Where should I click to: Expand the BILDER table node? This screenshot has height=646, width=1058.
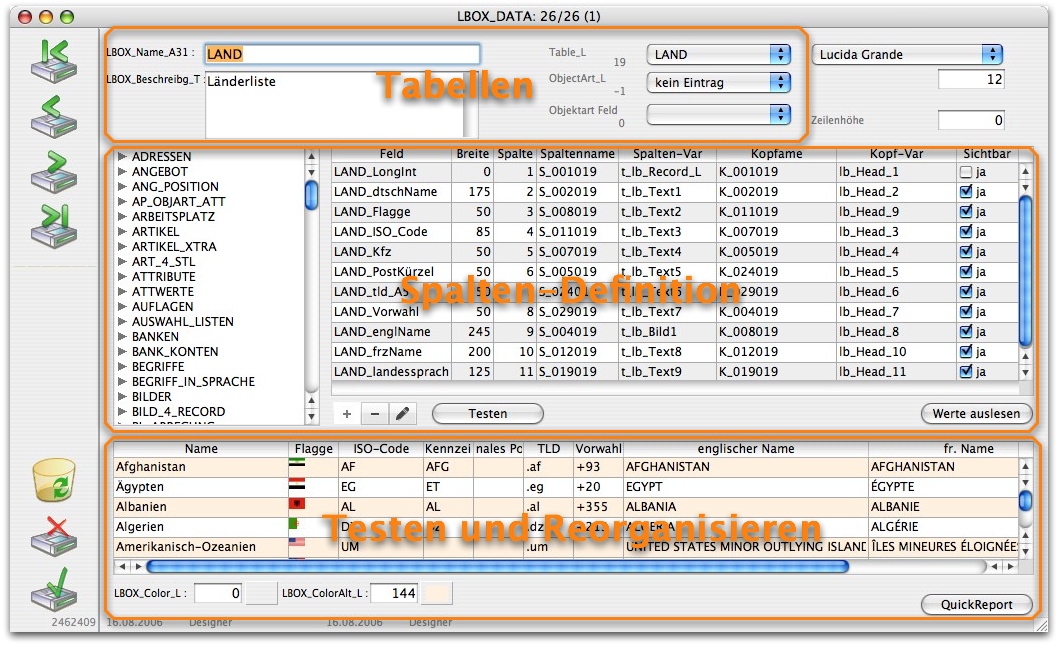pos(122,396)
